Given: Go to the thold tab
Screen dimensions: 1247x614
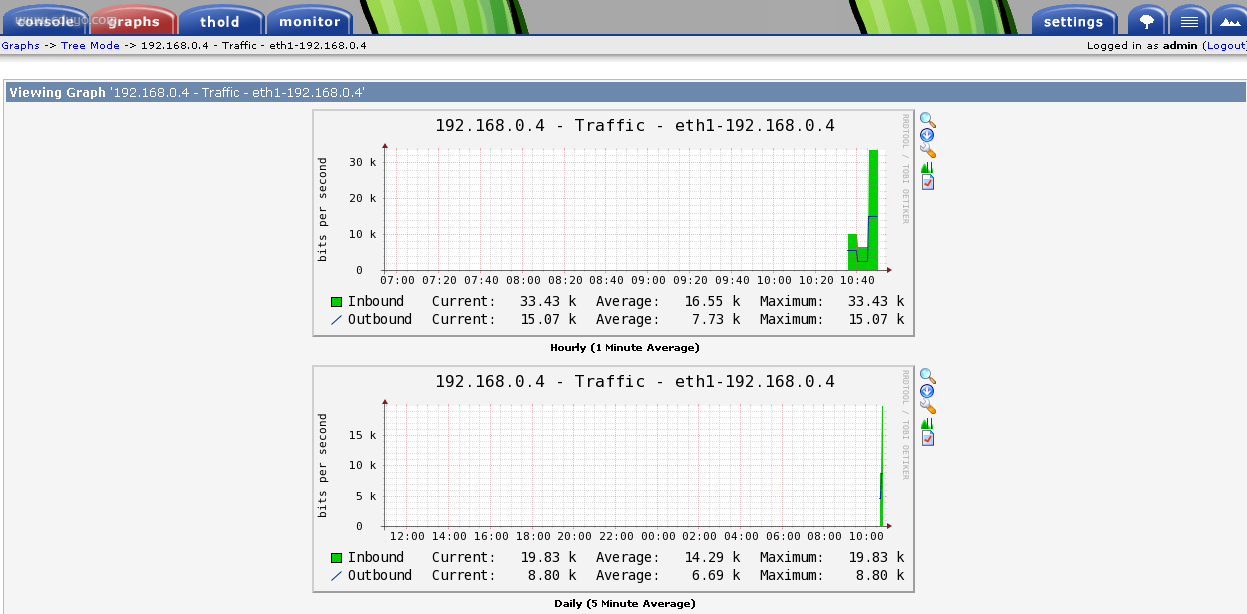Looking at the screenshot, I should 220,21.
